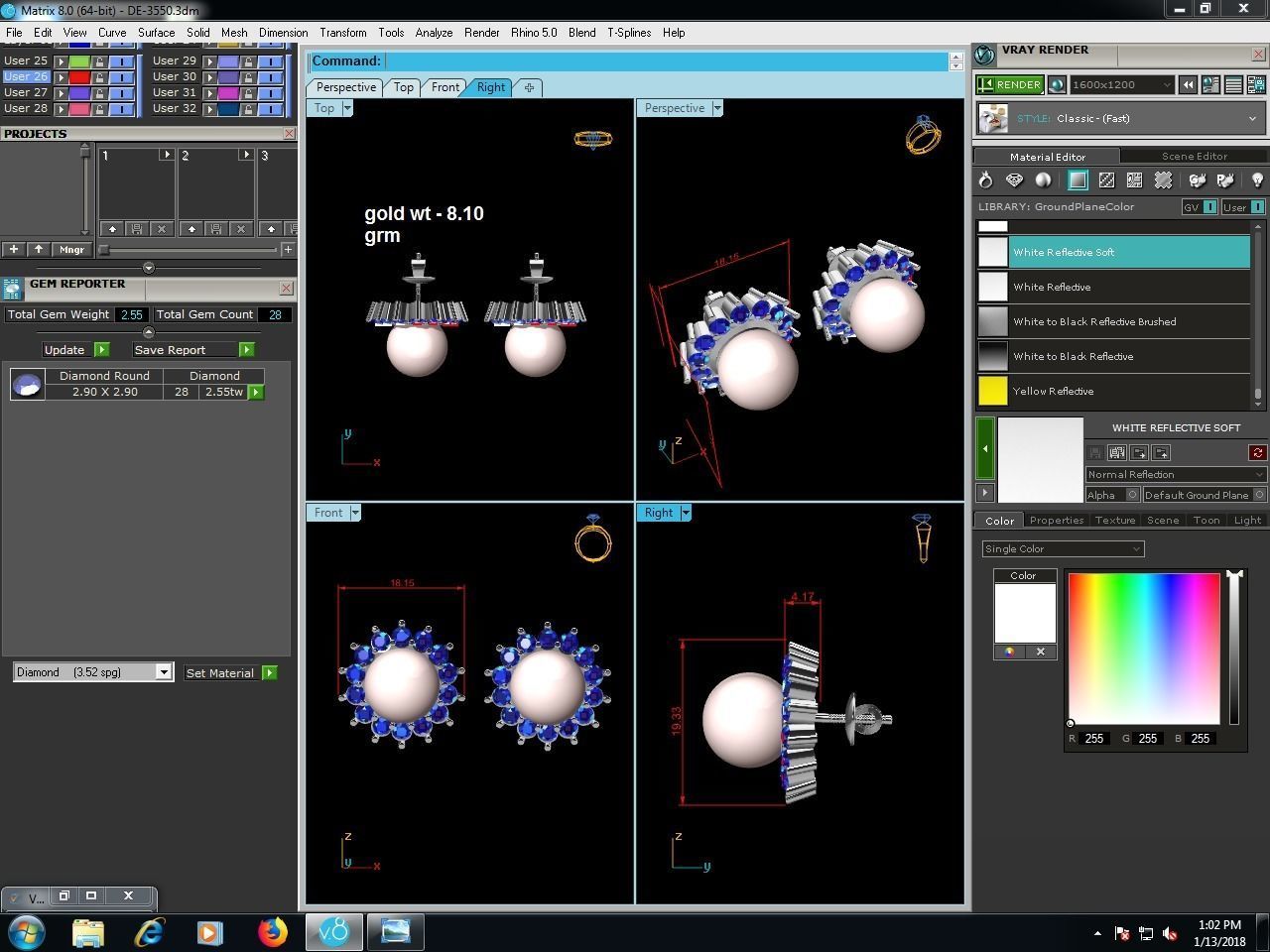Image resolution: width=1270 pixels, height=952 pixels.
Task: Open the Right viewport menu arrow
Action: point(686,513)
